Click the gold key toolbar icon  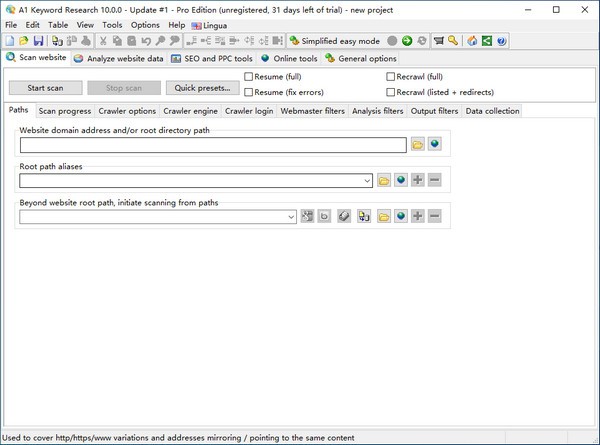[x=453, y=41]
